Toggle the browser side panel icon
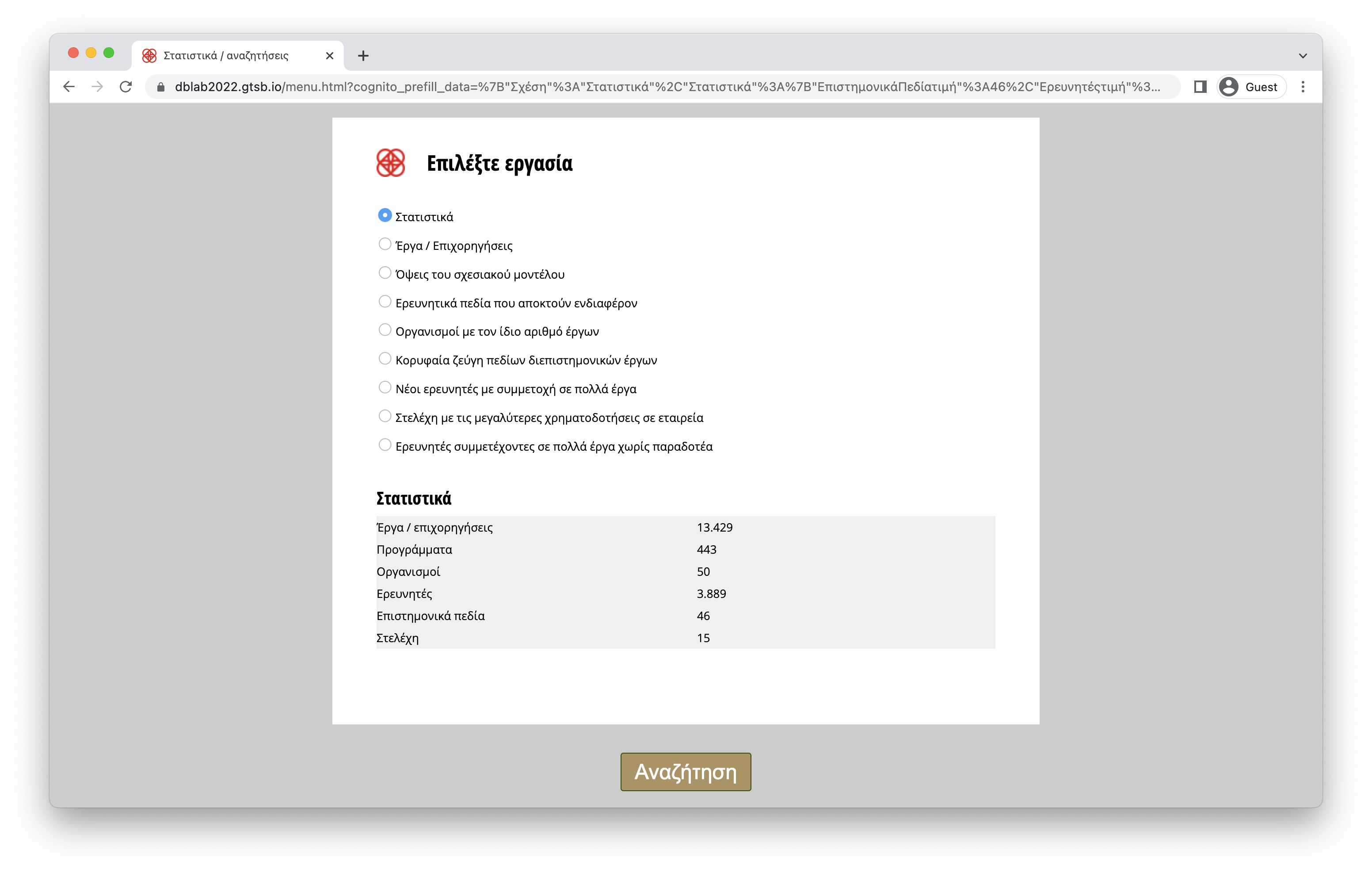The height and width of the screenshot is (873, 1372). pyautogui.click(x=1200, y=87)
